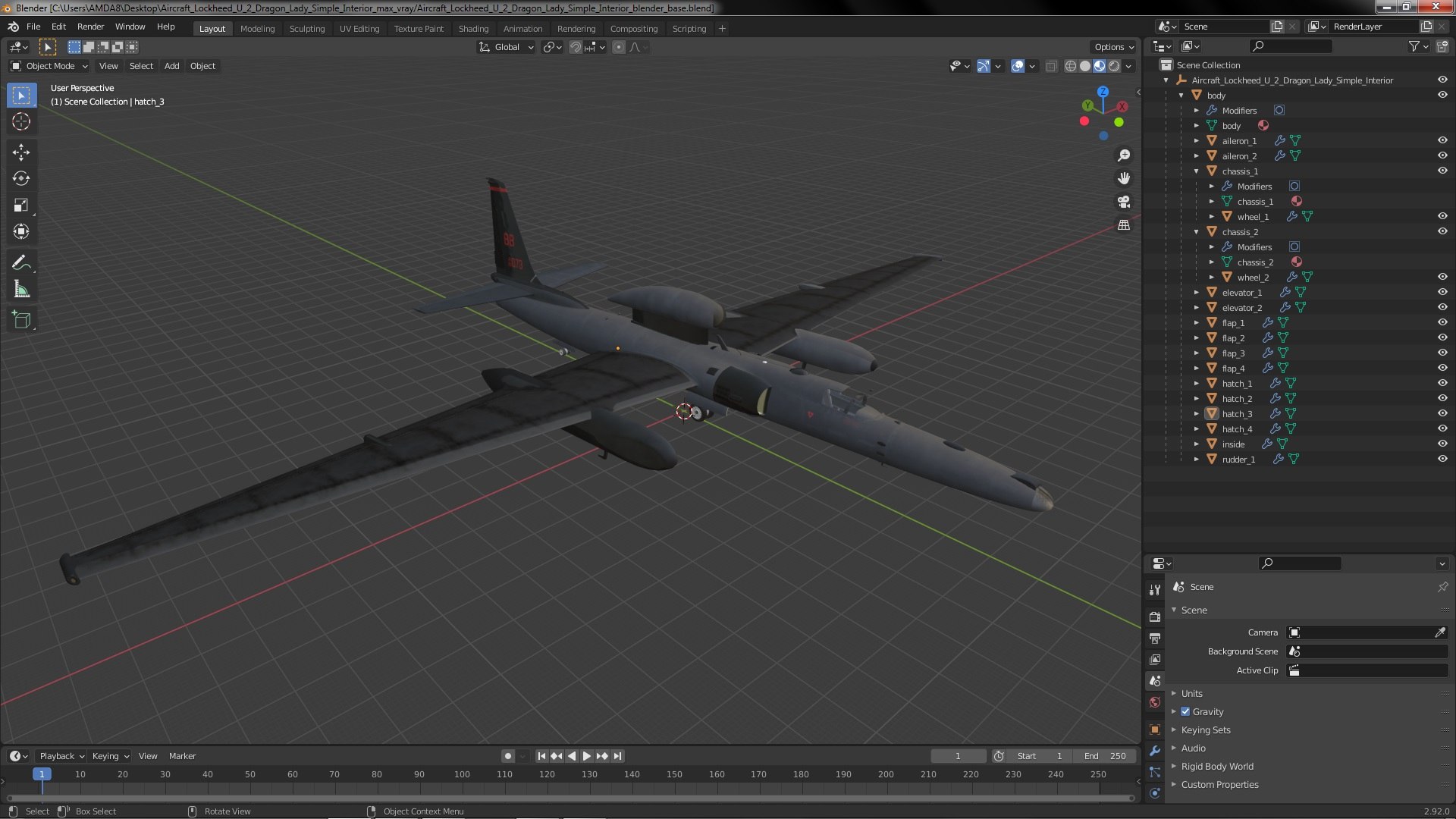Select the Cursor tool in the viewport toolbar
The image size is (1456, 819).
coord(21,121)
